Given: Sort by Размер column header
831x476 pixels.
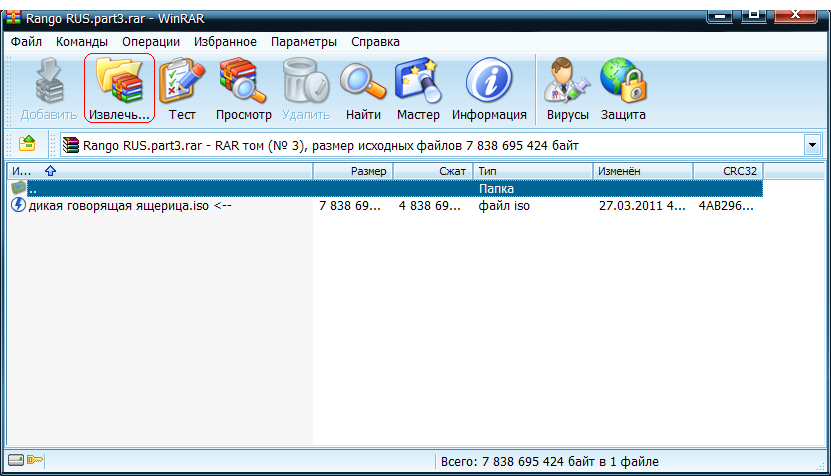Looking at the screenshot, I should coord(353,171).
